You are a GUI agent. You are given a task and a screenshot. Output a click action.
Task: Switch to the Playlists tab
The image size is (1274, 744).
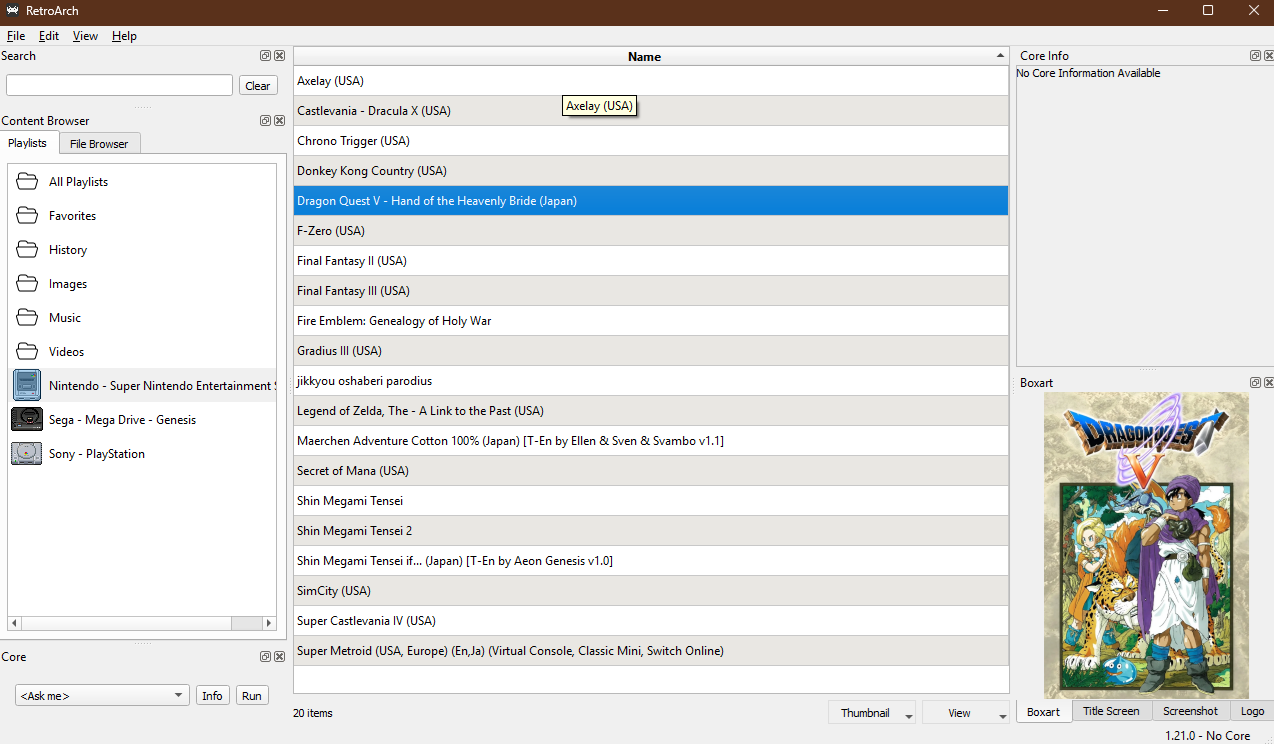coord(28,143)
